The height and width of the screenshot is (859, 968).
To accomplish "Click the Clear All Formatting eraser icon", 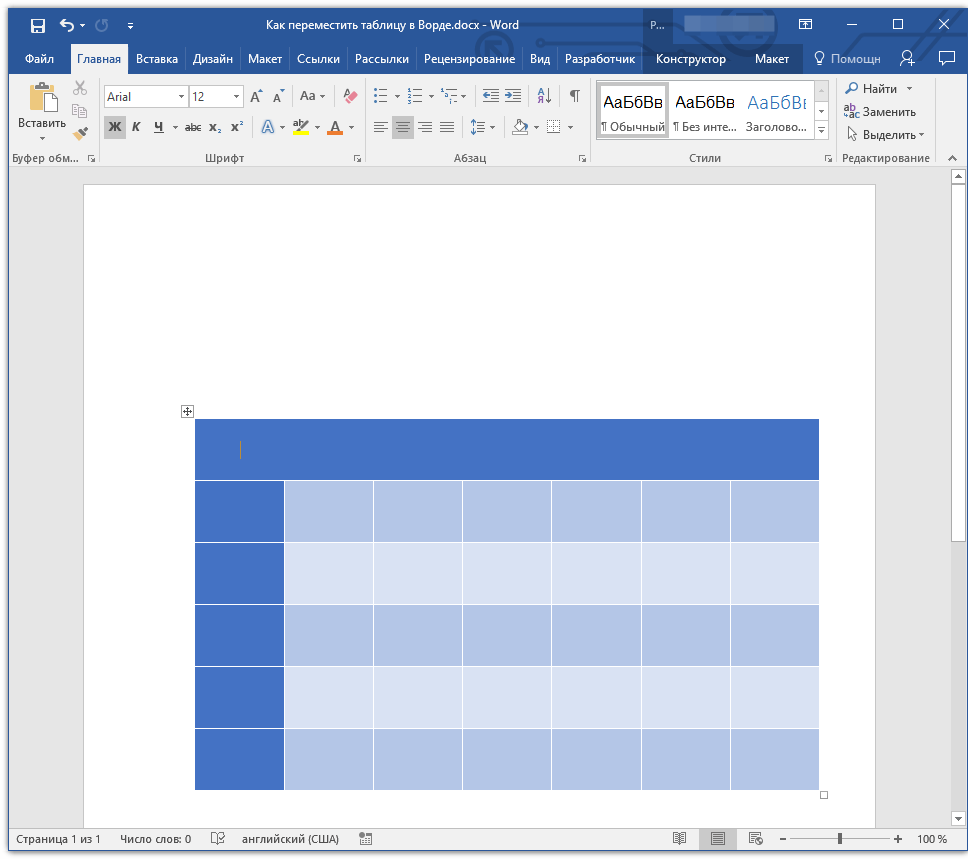I will pos(350,96).
